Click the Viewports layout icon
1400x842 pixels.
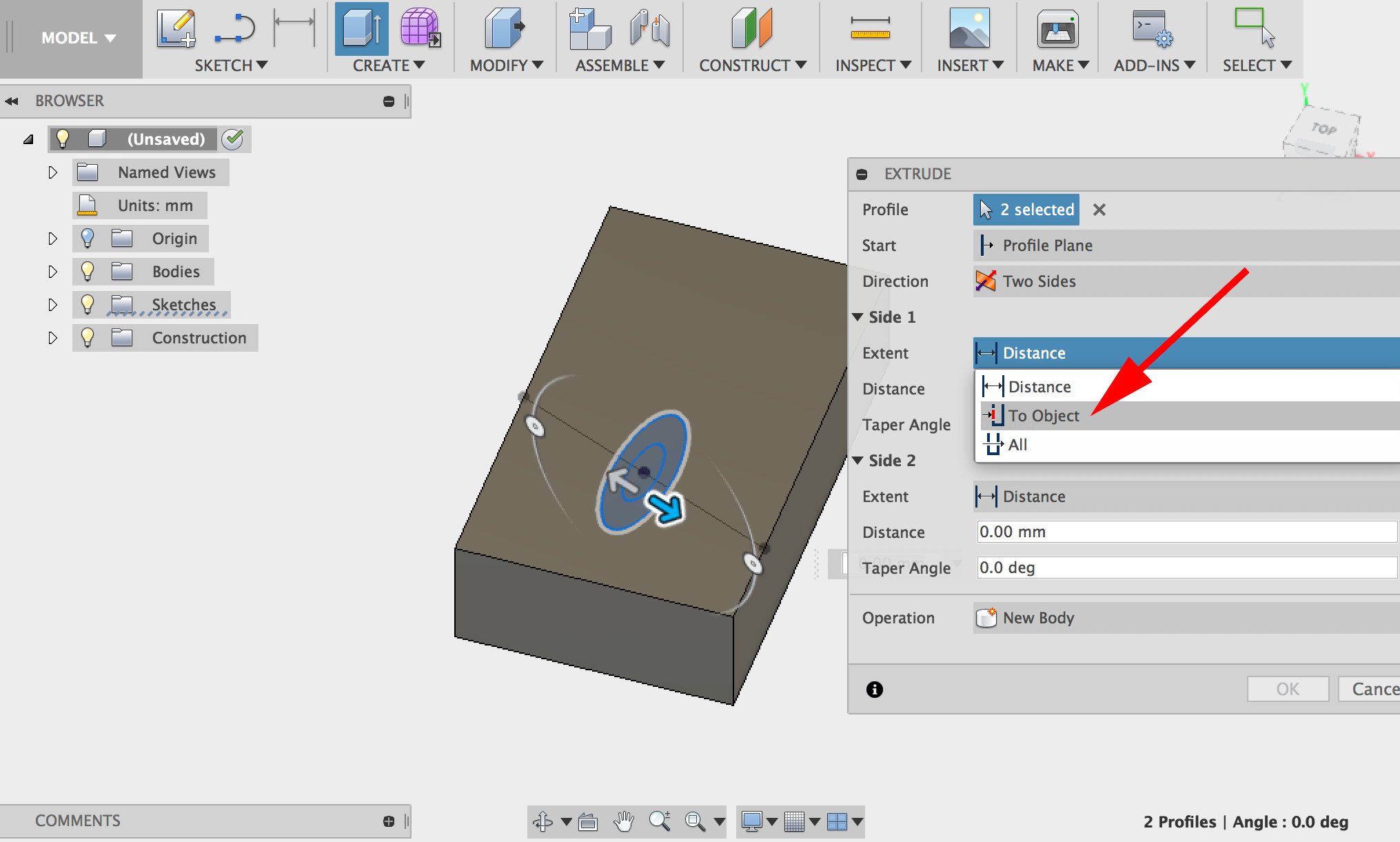[x=837, y=821]
